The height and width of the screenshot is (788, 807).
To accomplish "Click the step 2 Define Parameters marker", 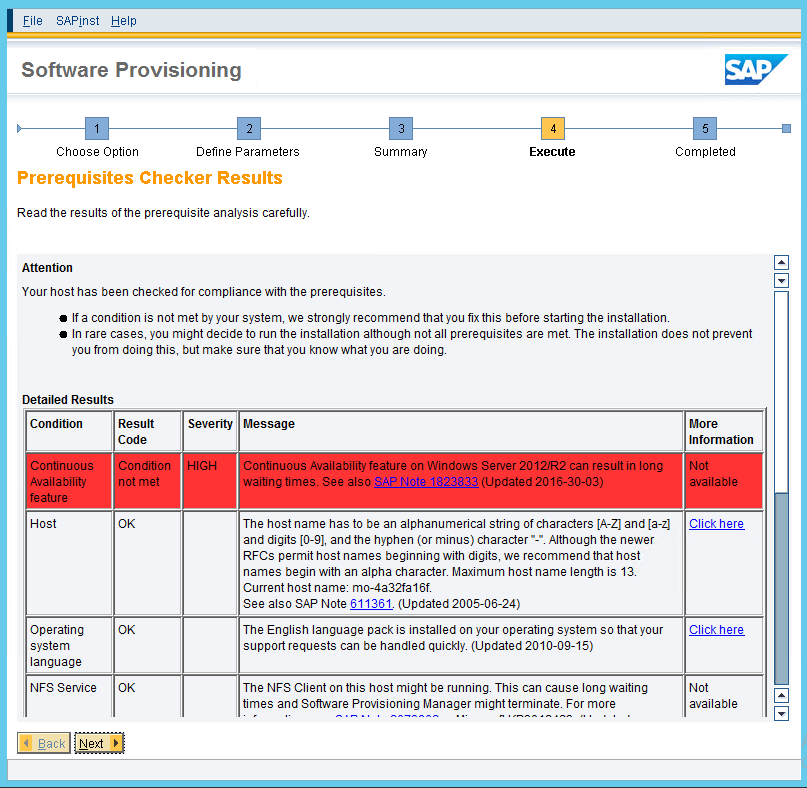I will 249,129.
